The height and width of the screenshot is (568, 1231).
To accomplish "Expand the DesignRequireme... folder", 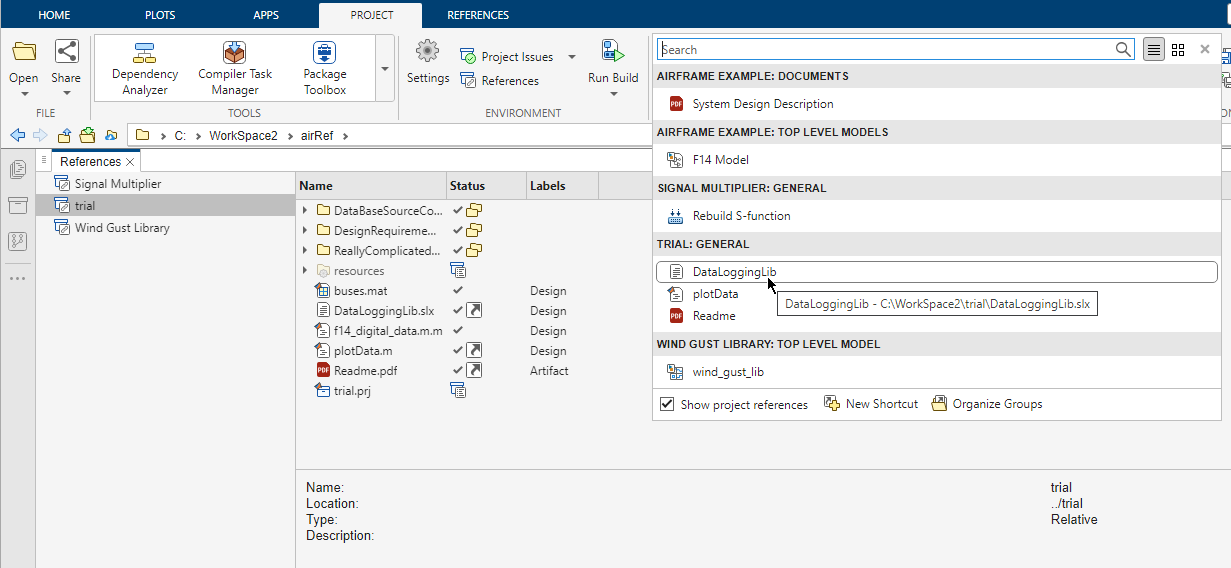I will (x=305, y=231).
